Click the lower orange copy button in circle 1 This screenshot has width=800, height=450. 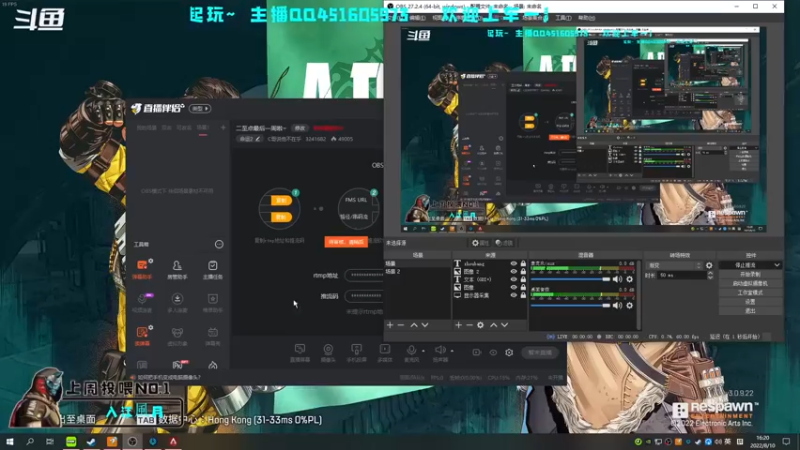(x=281, y=217)
